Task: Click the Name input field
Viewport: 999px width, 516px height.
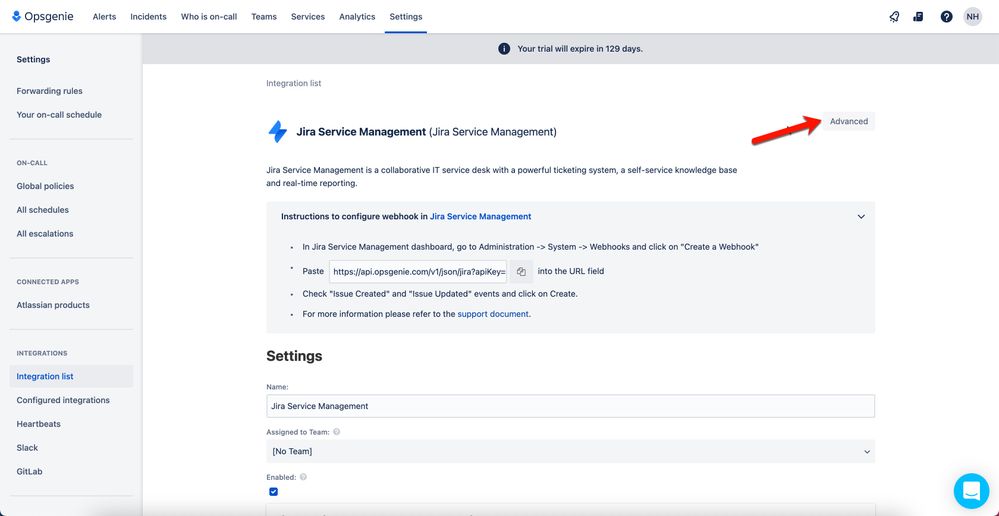Action: pyautogui.click(x=570, y=406)
